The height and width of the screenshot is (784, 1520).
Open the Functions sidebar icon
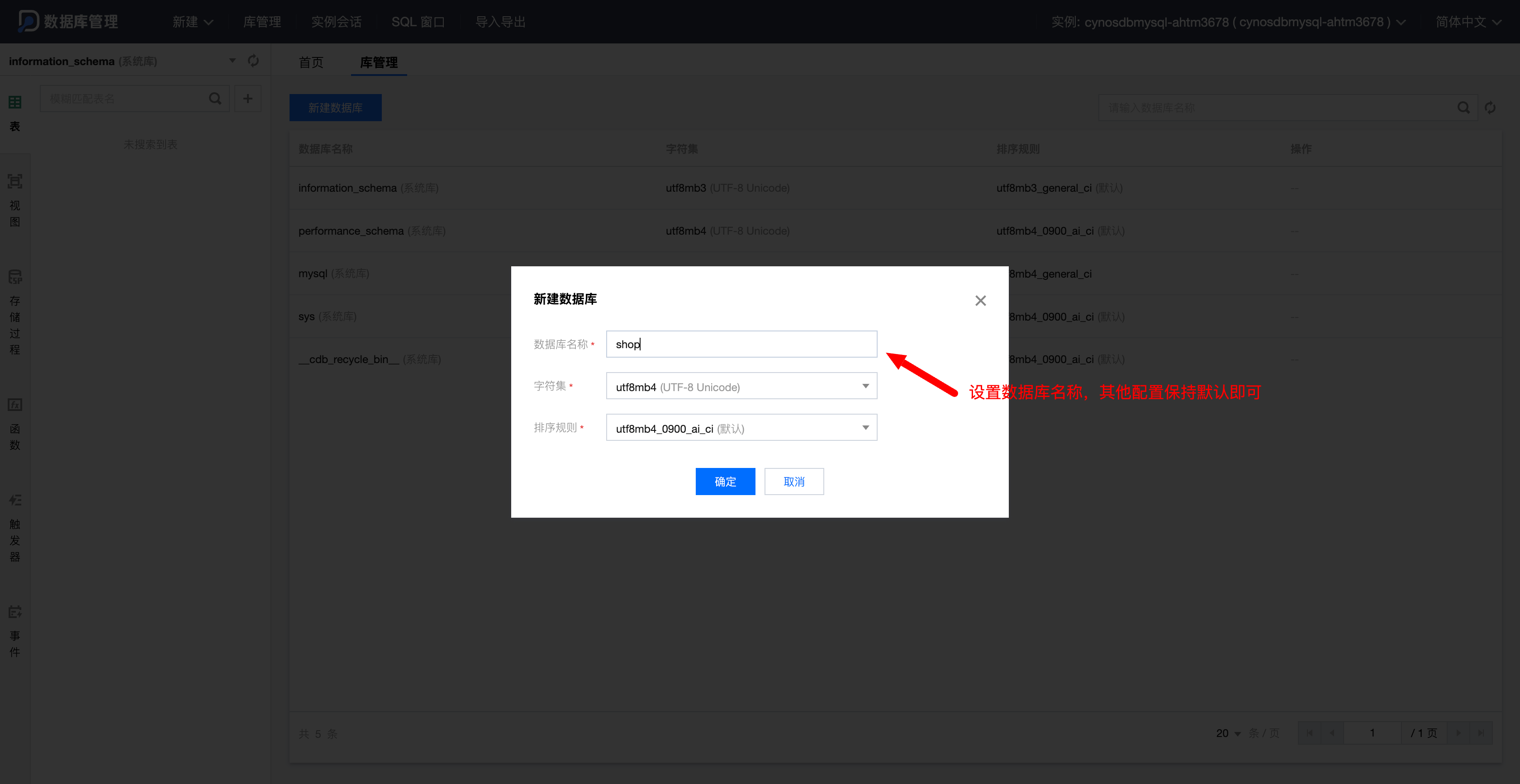pos(15,405)
